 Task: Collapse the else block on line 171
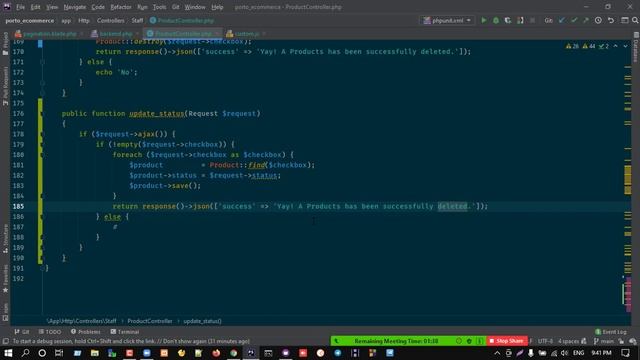42,62
